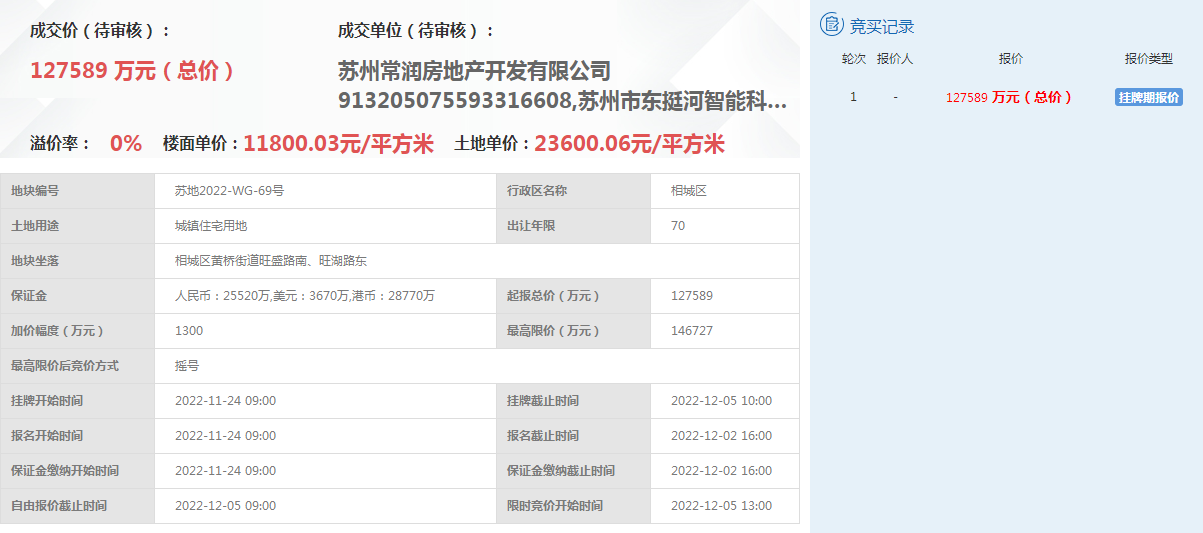Viewport: 1203px width, 533px height.
Task: Click the 起报总价 value 127589
Action: tap(692, 296)
